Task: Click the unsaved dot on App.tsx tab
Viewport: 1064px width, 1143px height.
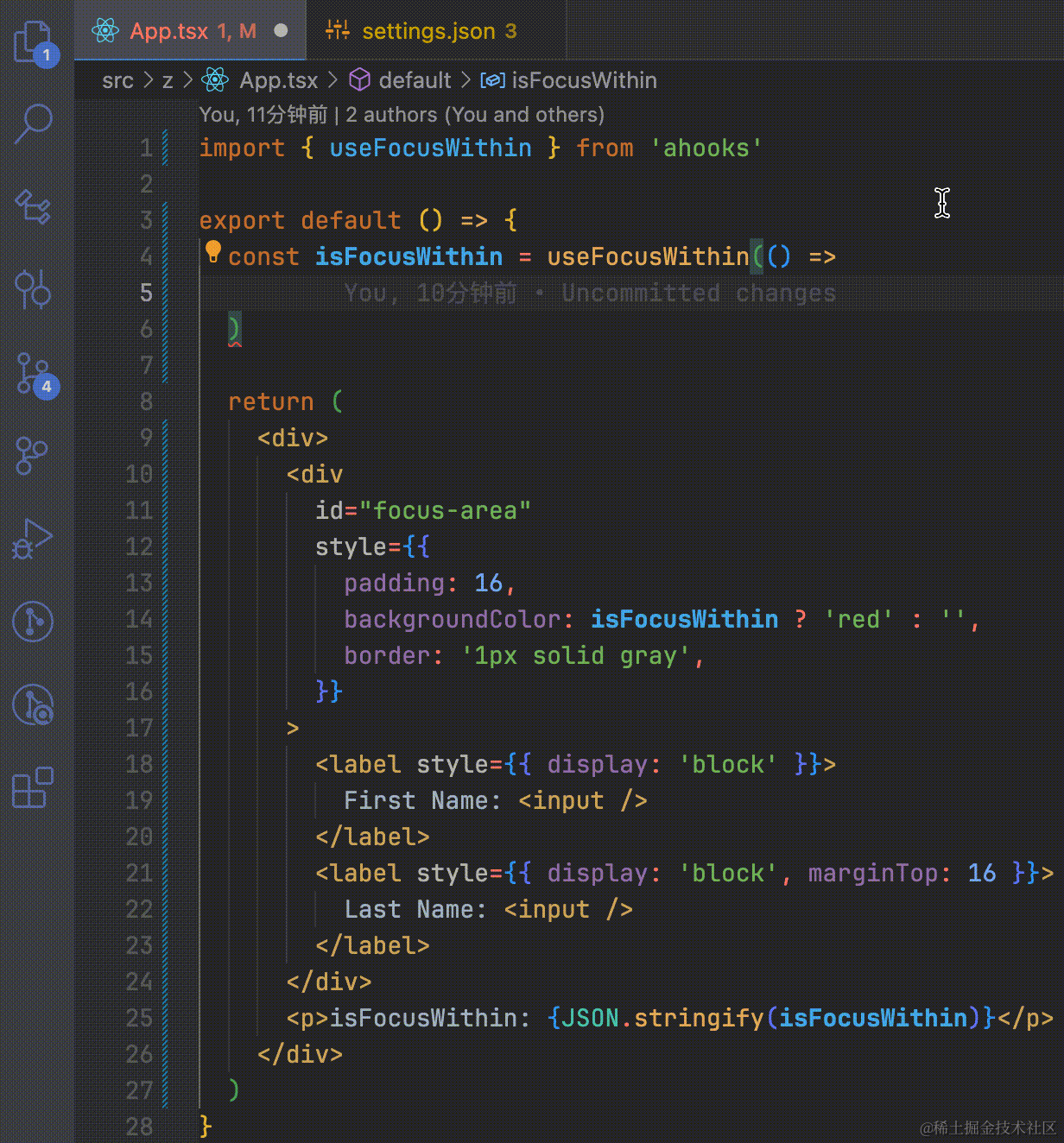Action: (x=281, y=30)
